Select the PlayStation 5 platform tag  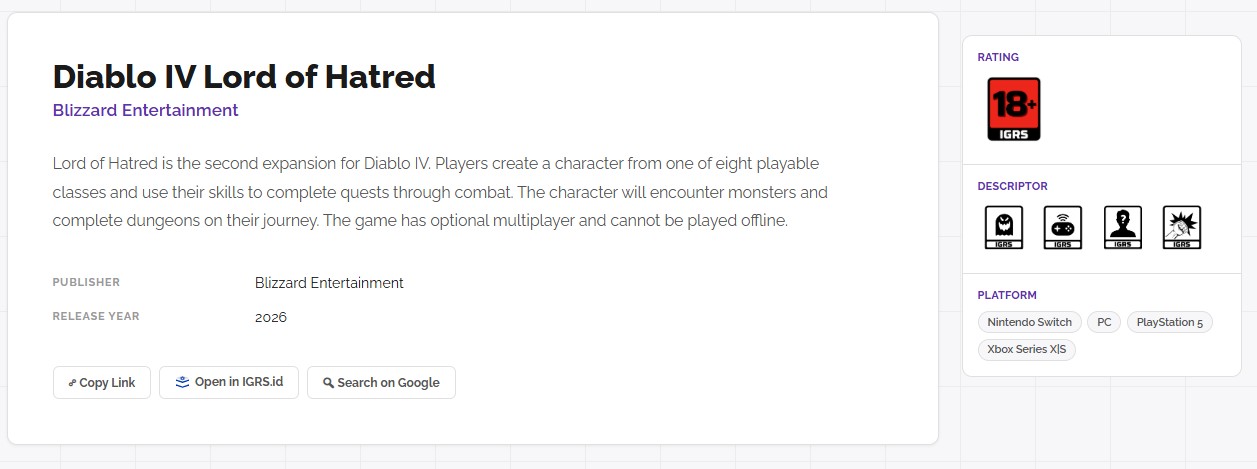pyautogui.click(x=1169, y=322)
